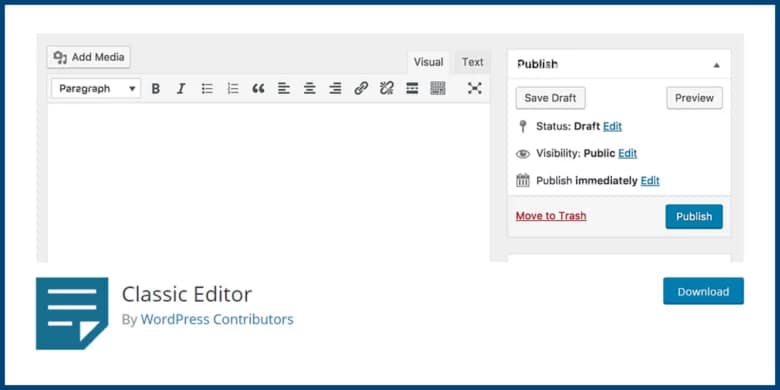
Task: Apply blockquote formatting
Action: pyautogui.click(x=258, y=89)
